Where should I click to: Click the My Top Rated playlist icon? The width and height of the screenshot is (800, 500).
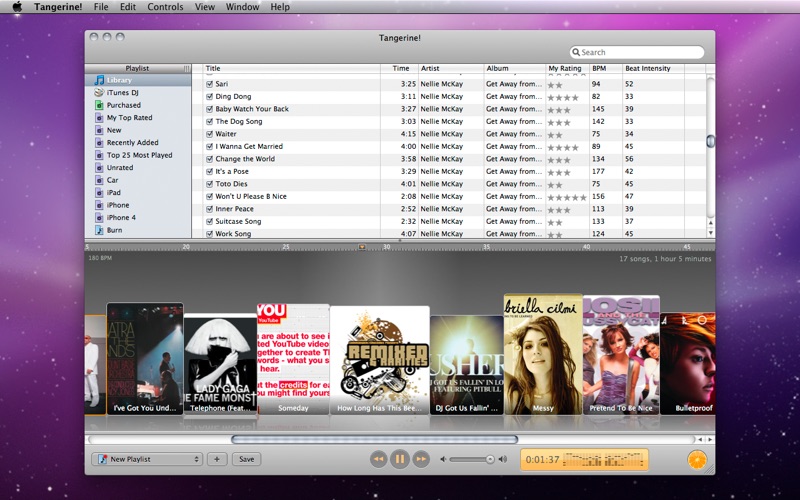coord(99,117)
